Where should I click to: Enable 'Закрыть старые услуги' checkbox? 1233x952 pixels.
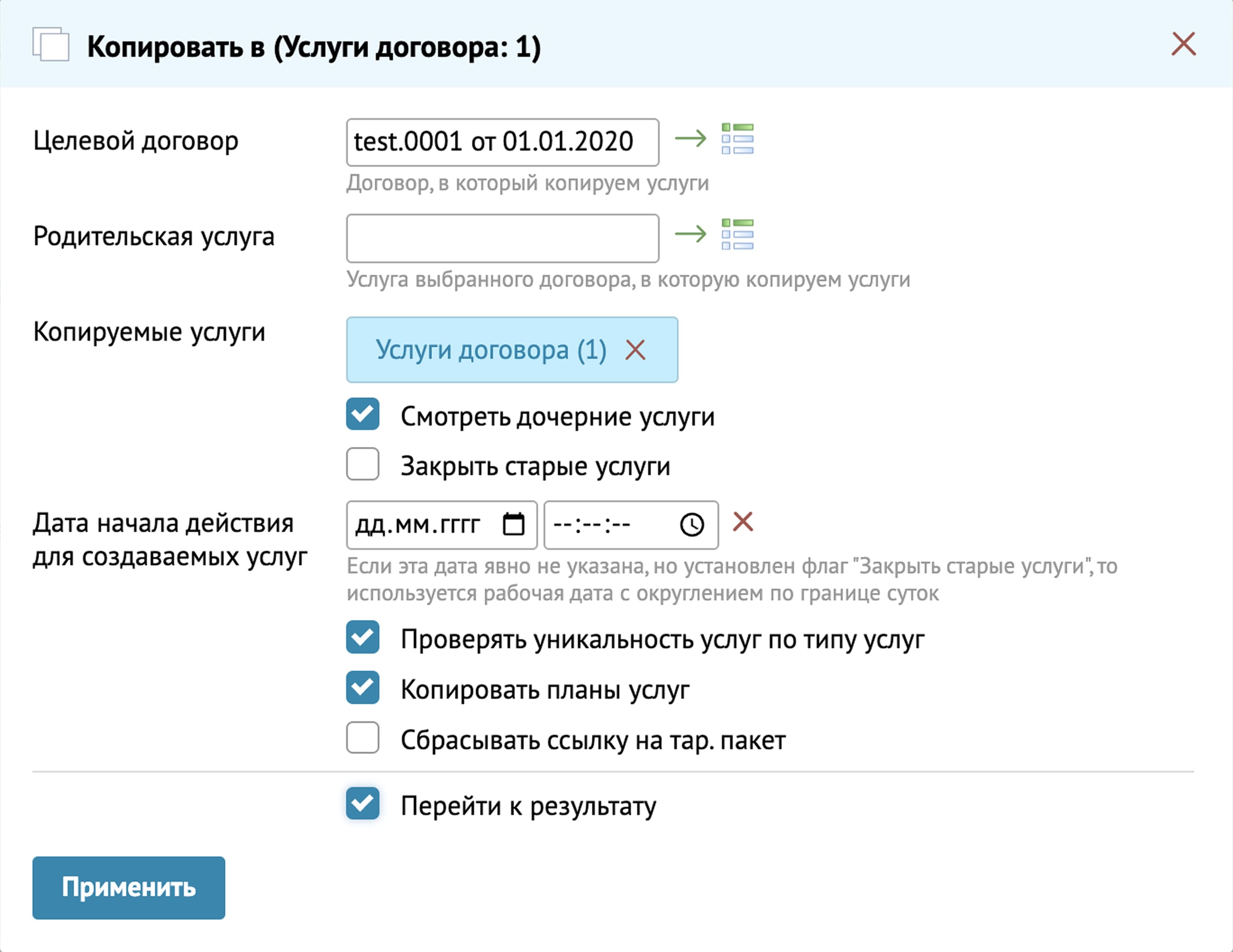pyautogui.click(x=362, y=464)
